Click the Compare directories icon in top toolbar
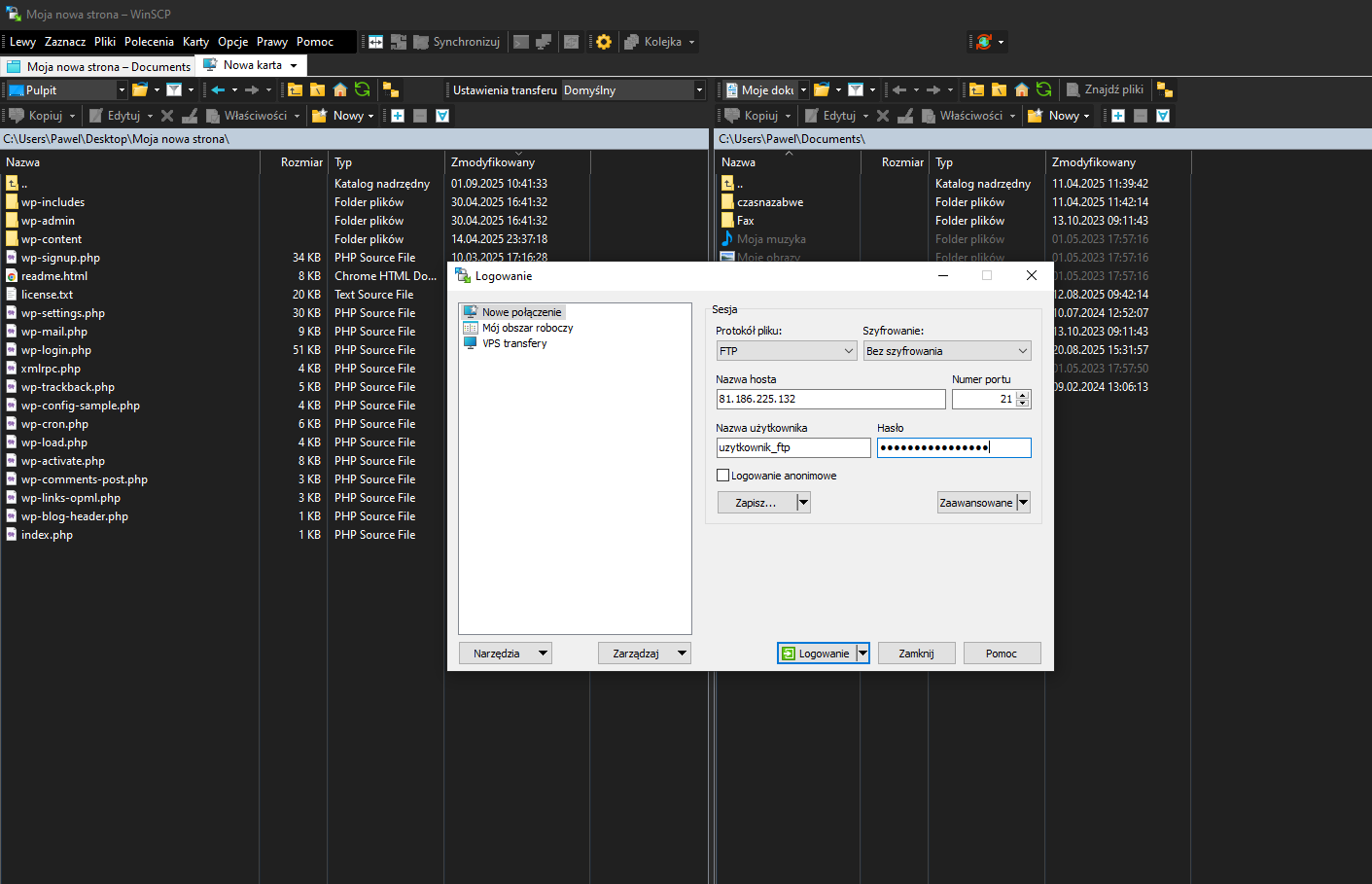1372x884 pixels. pos(375,42)
